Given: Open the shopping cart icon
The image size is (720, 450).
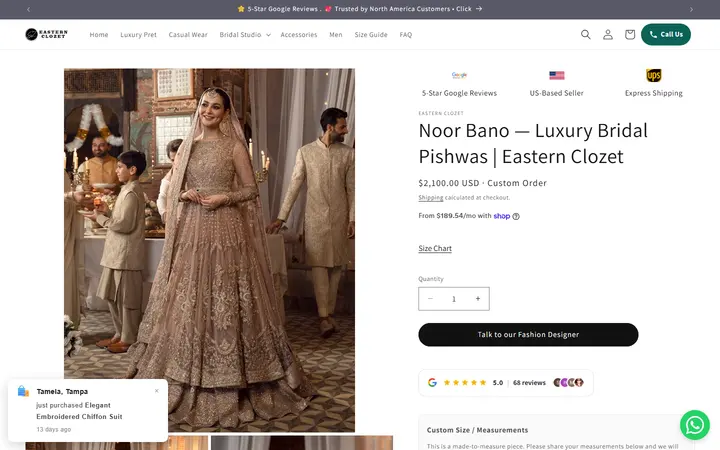Looking at the screenshot, I should click(x=630, y=34).
